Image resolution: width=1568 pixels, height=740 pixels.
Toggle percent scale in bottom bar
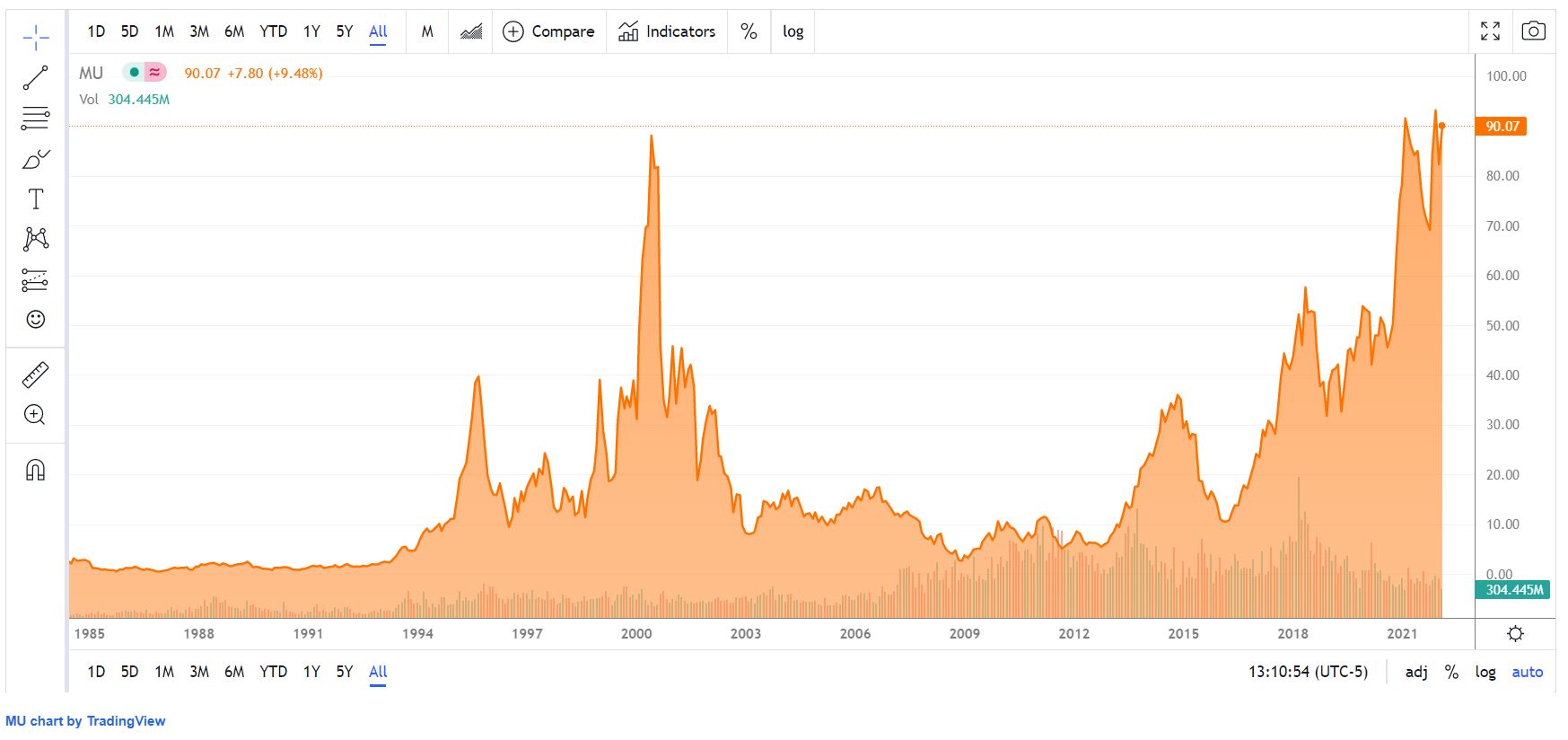[x=1451, y=672]
